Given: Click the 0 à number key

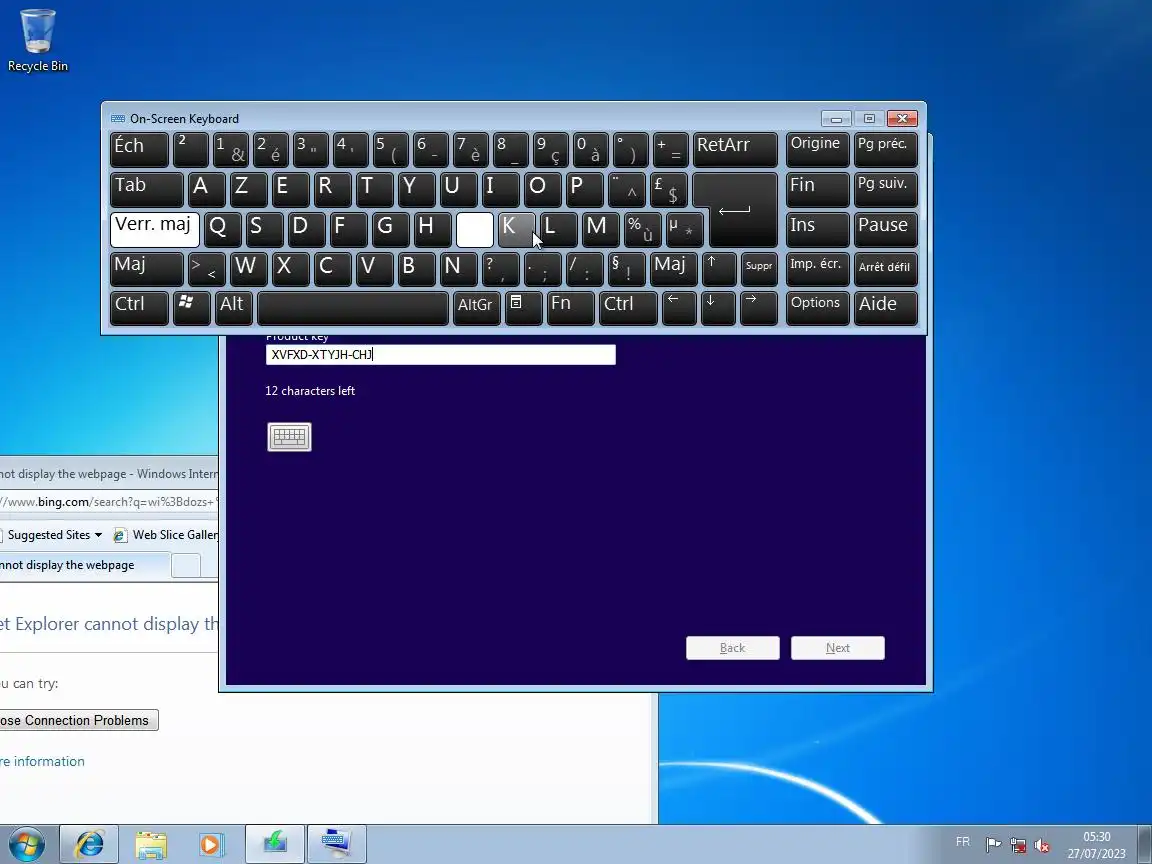Looking at the screenshot, I should click(590, 150).
